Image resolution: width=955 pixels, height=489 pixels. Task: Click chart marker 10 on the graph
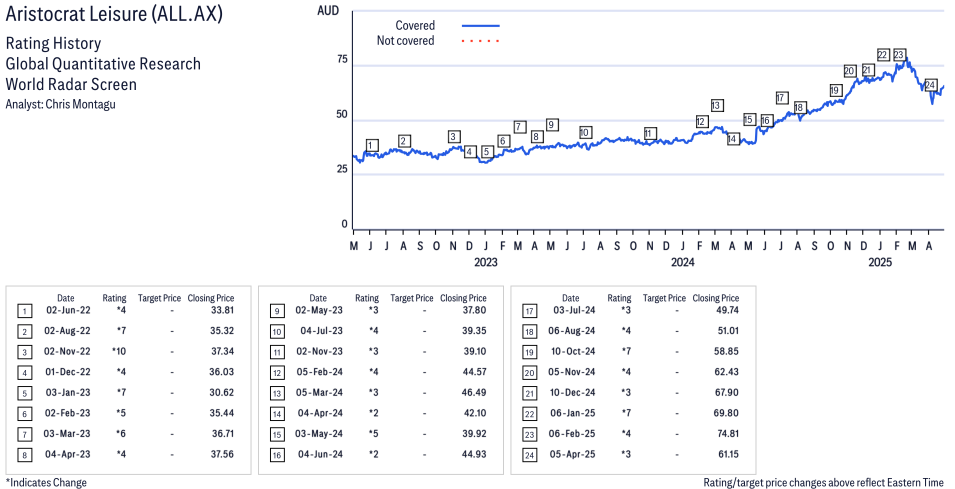585,132
